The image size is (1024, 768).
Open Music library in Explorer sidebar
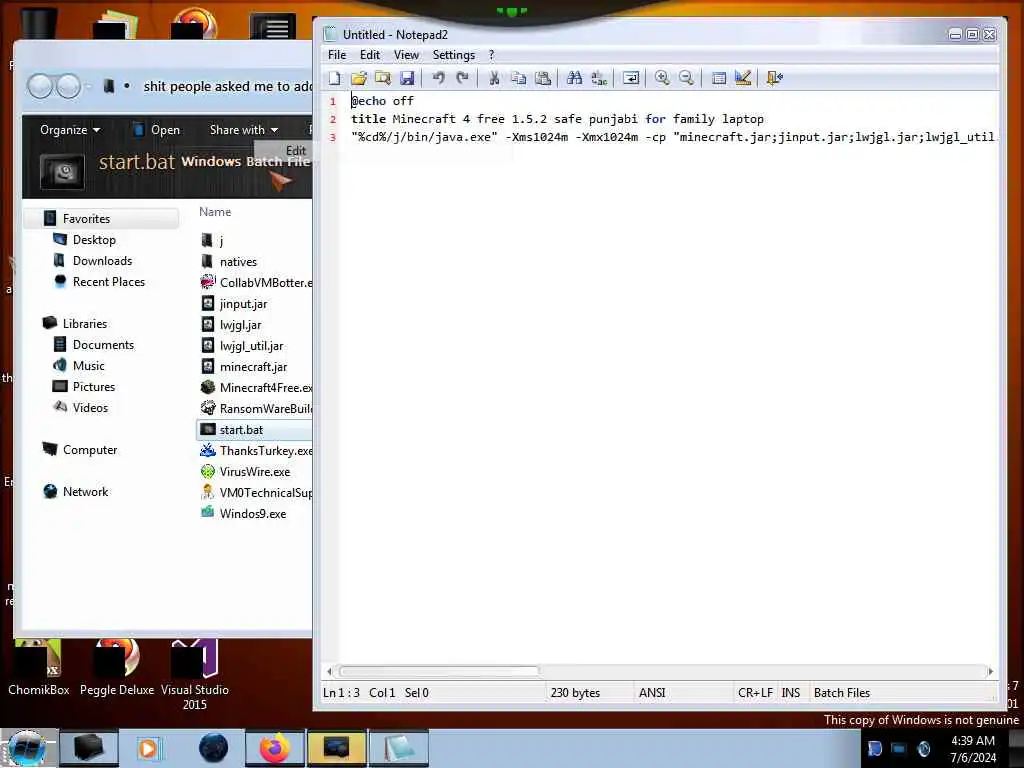(x=88, y=366)
